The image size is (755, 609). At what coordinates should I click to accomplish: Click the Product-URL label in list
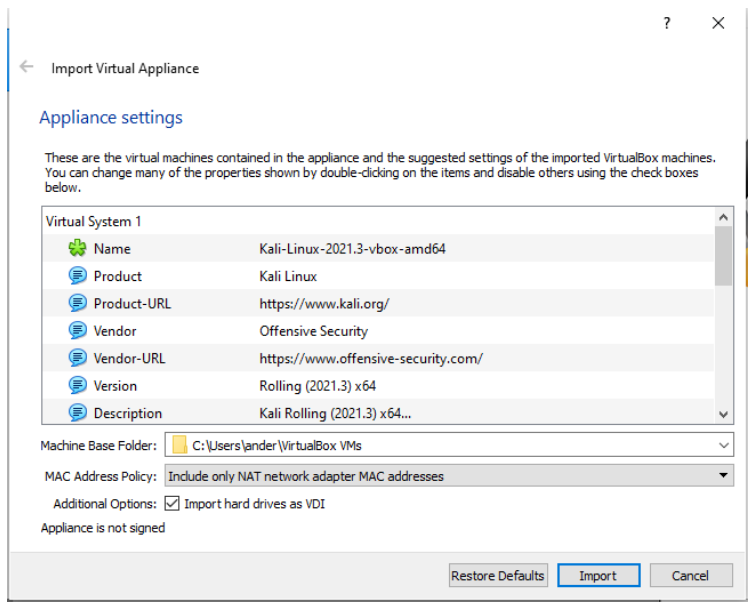[132, 304]
